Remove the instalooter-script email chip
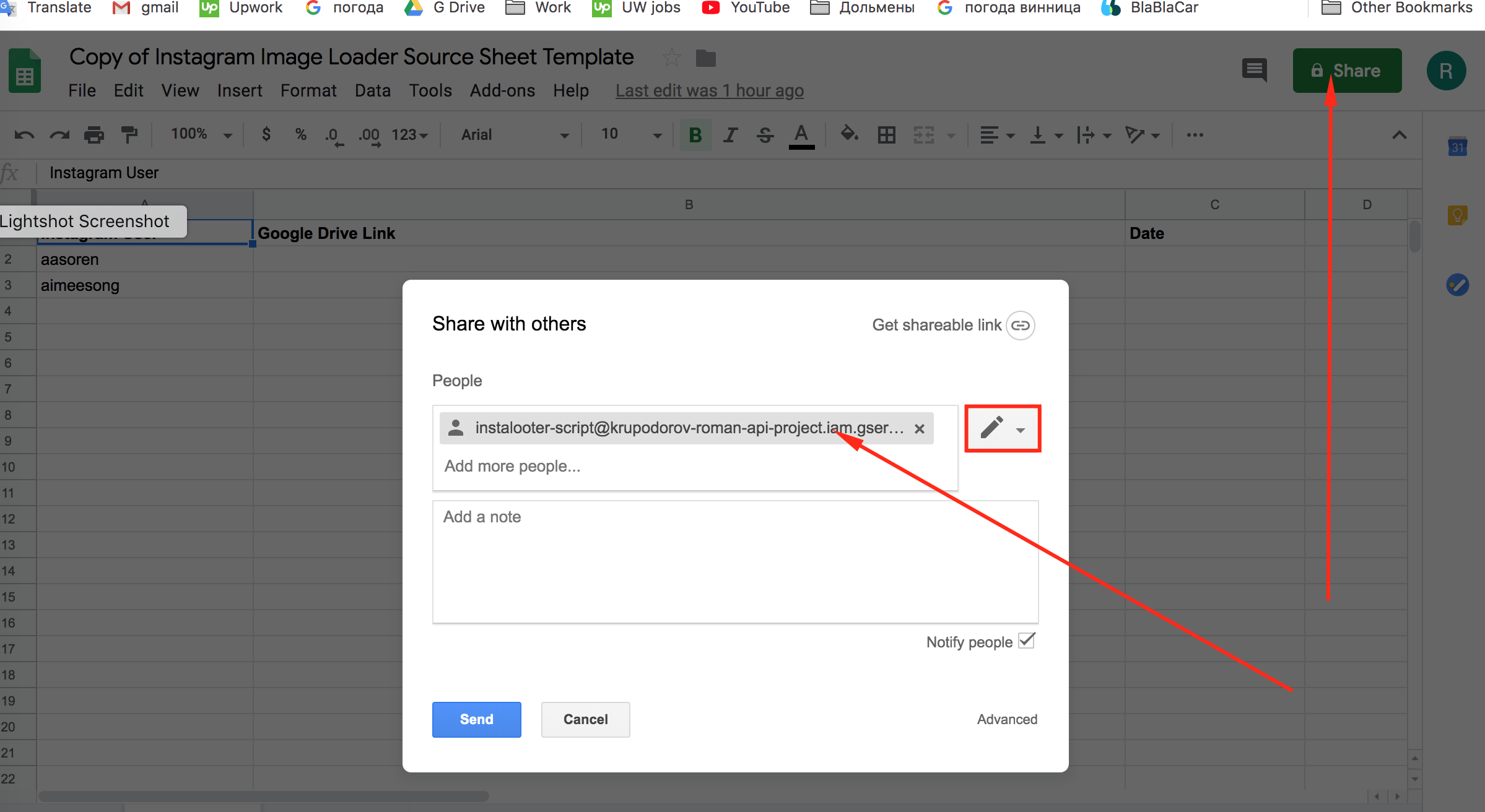The width and height of the screenshot is (1485, 812). point(920,428)
